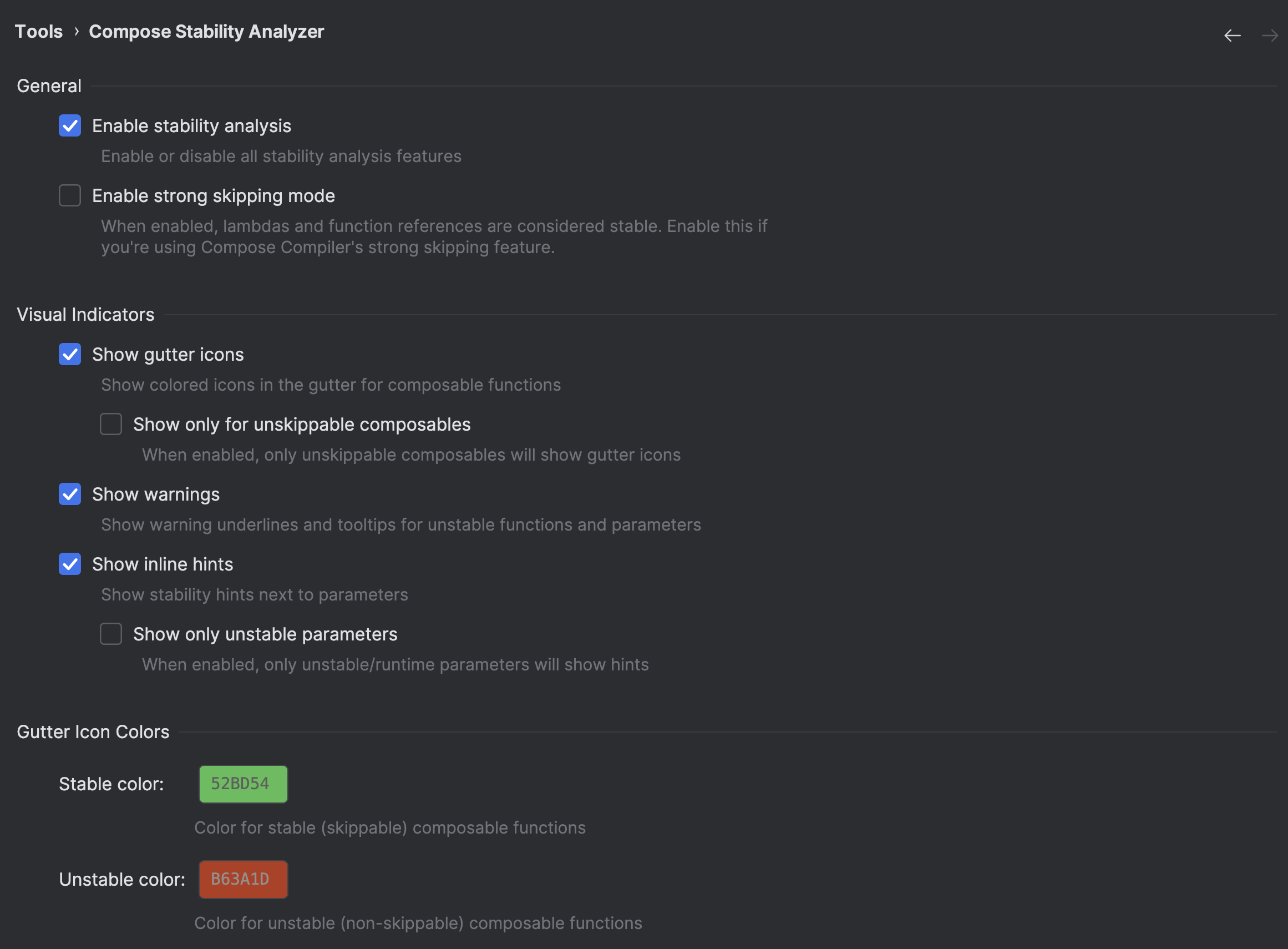Click the Compose Stability Analyzer breadcrumb title
1288x949 pixels.
pos(206,32)
